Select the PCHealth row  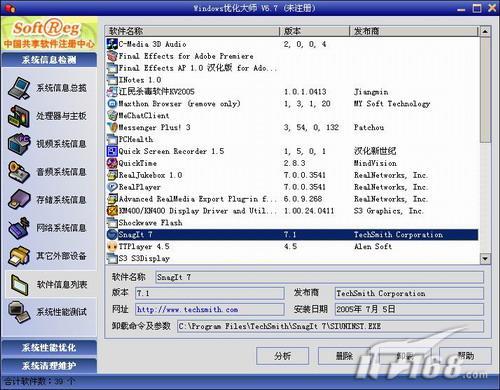pos(292,139)
